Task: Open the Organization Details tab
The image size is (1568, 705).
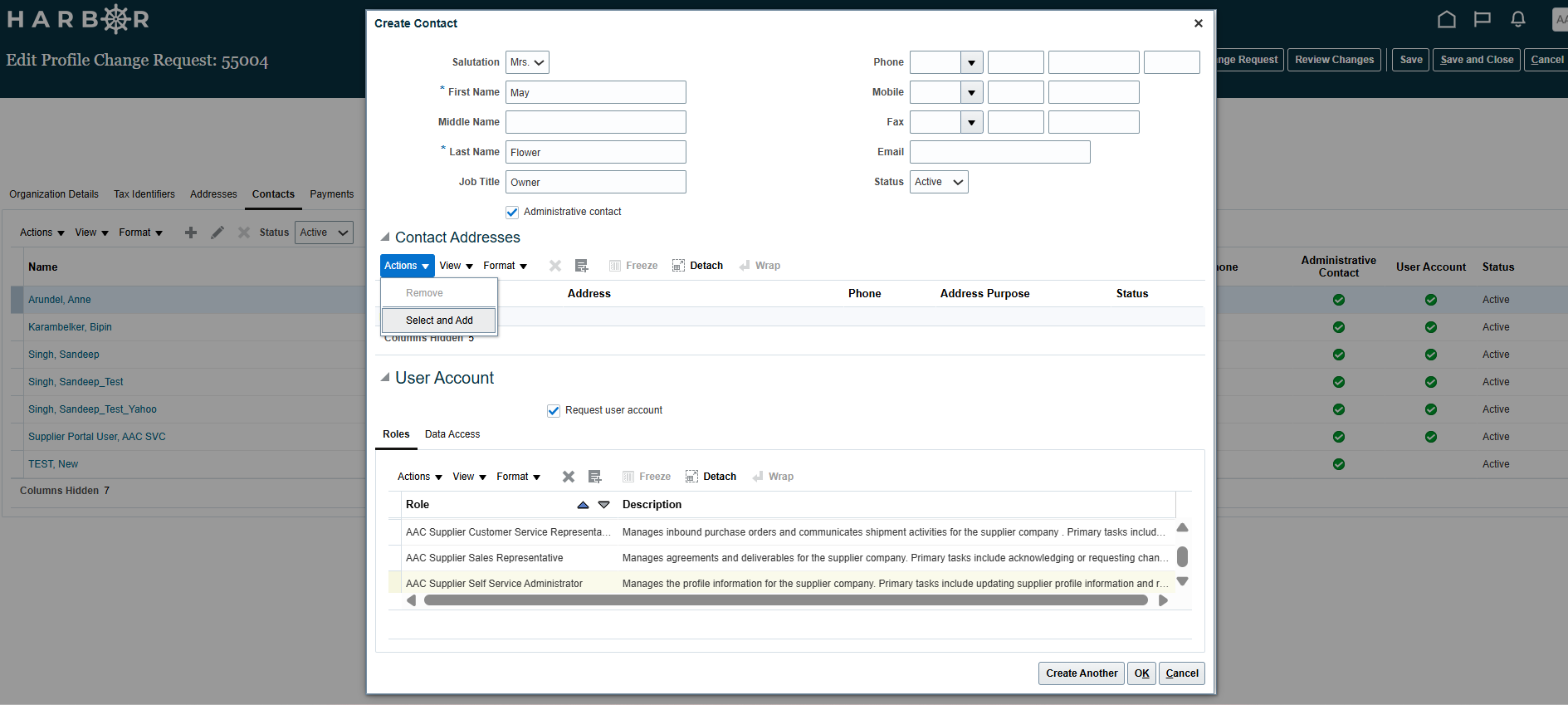Action: coord(54,194)
